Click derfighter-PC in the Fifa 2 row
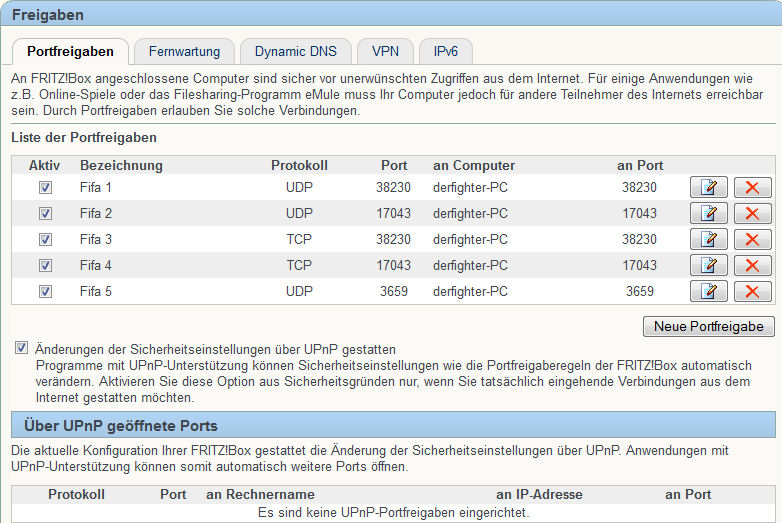782x523 pixels. click(470, 213)
